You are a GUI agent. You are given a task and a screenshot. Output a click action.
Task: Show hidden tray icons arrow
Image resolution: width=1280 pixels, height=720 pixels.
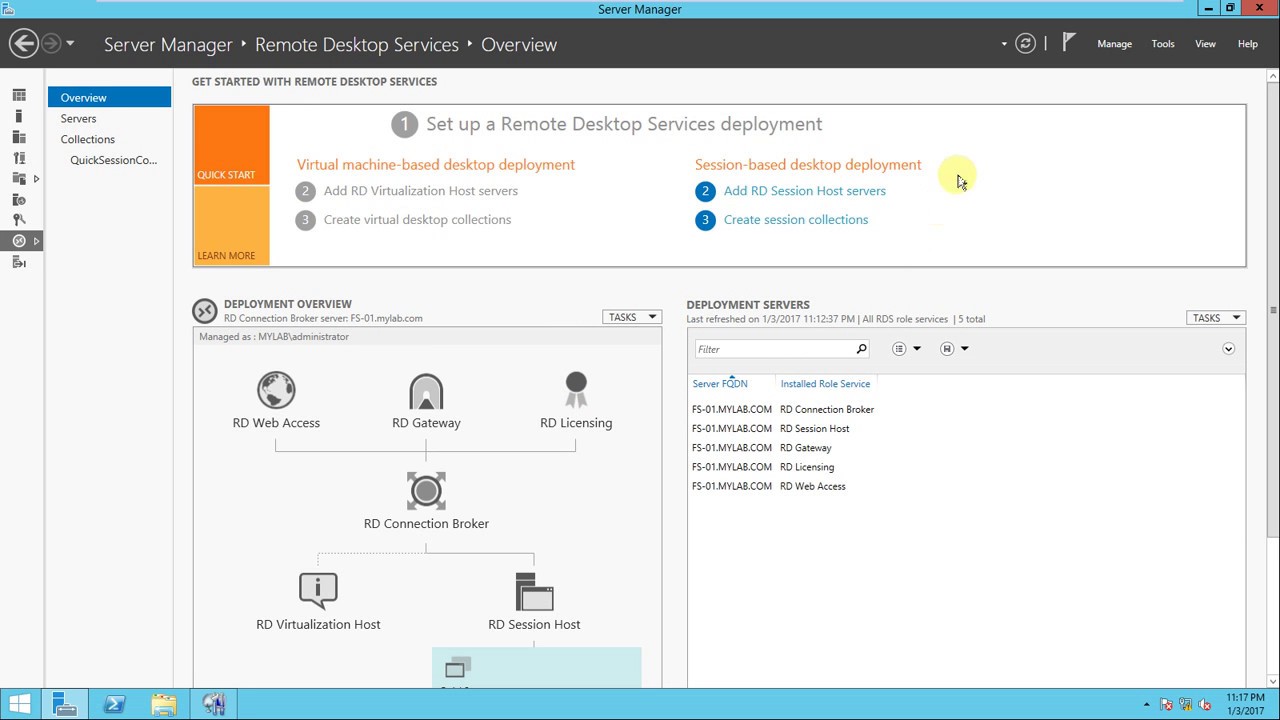[1146, 704]
